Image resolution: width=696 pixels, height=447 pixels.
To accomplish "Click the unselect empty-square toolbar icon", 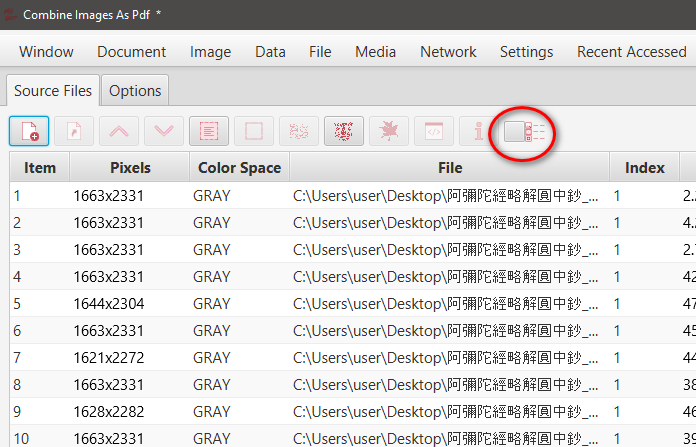I will pos(254,131).
